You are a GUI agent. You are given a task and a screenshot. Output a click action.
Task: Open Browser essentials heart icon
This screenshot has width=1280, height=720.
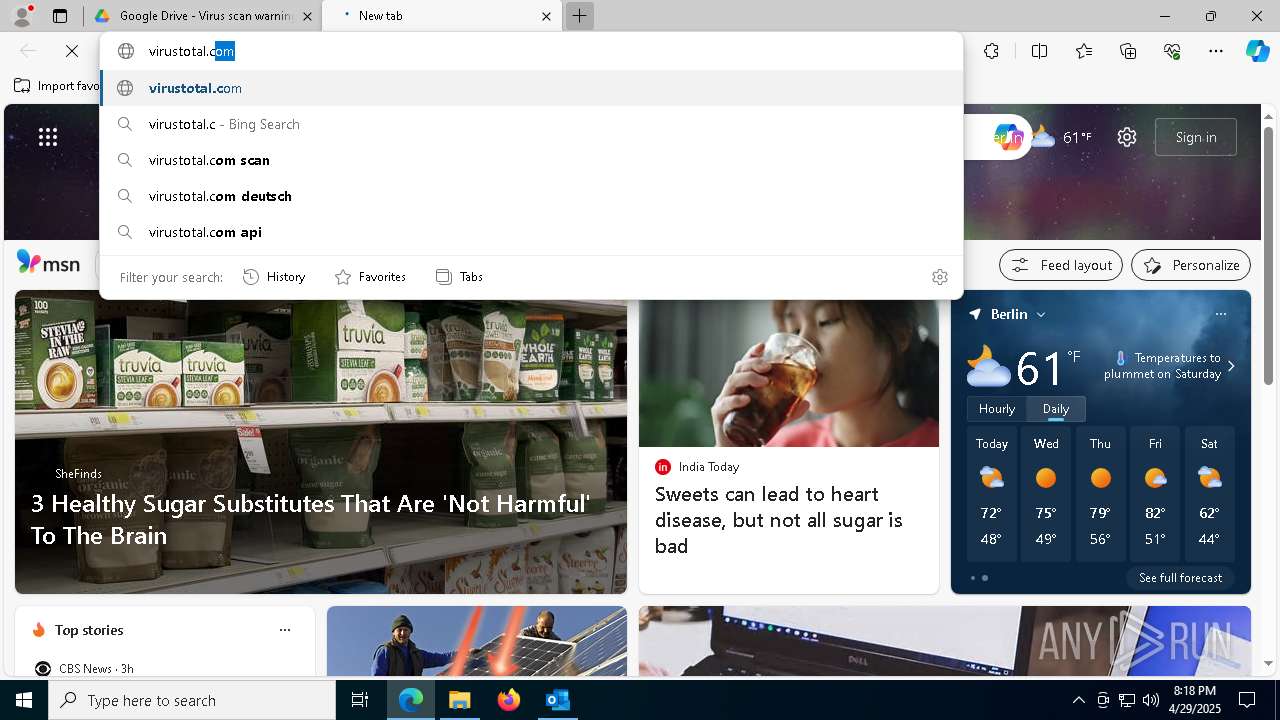coord(1172,51)
